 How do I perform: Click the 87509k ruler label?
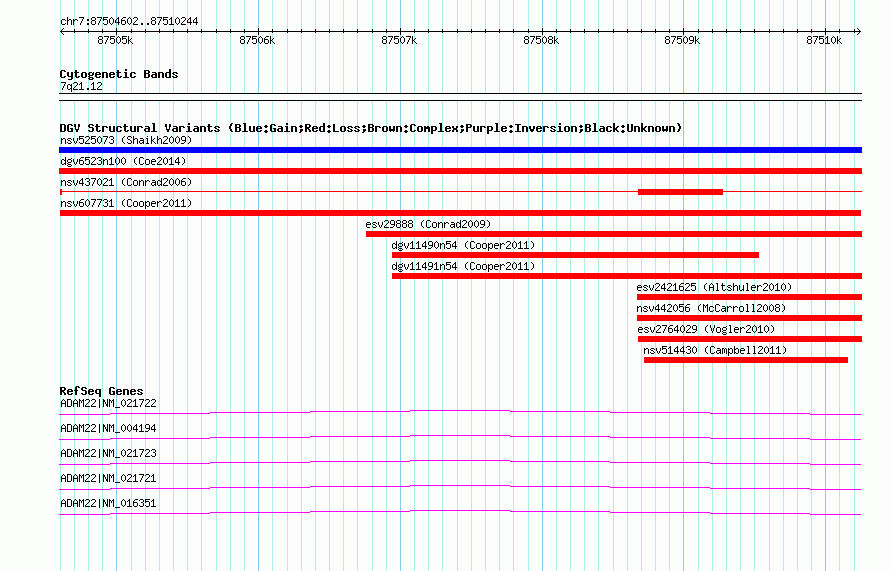[682, 40]
